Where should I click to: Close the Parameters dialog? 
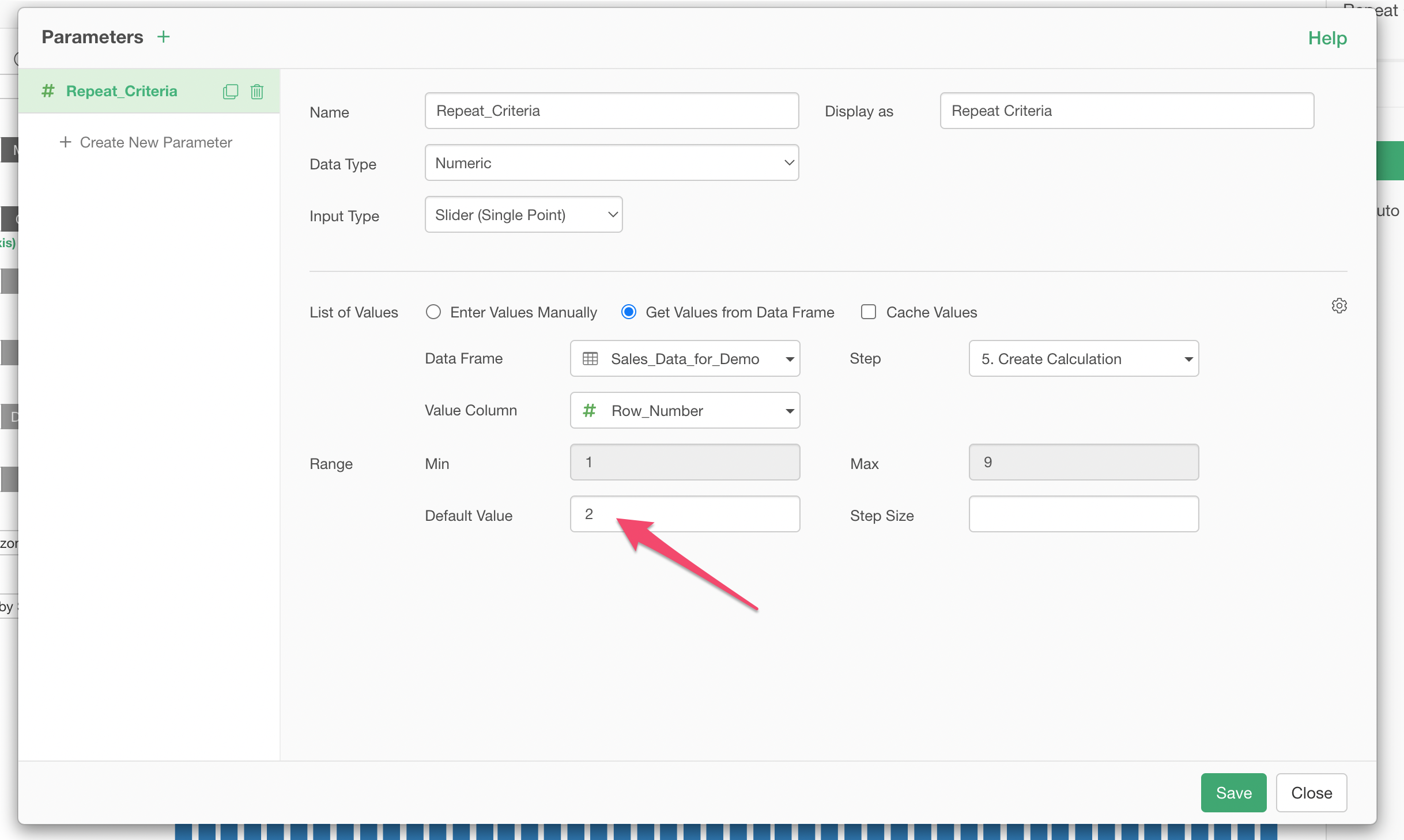(x=1311, y=793)
